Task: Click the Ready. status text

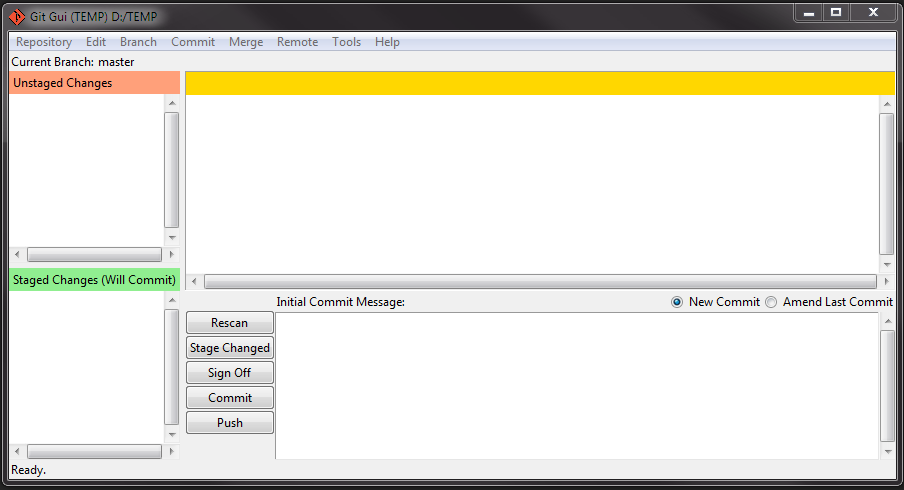Action: click(x=28, y=470)
